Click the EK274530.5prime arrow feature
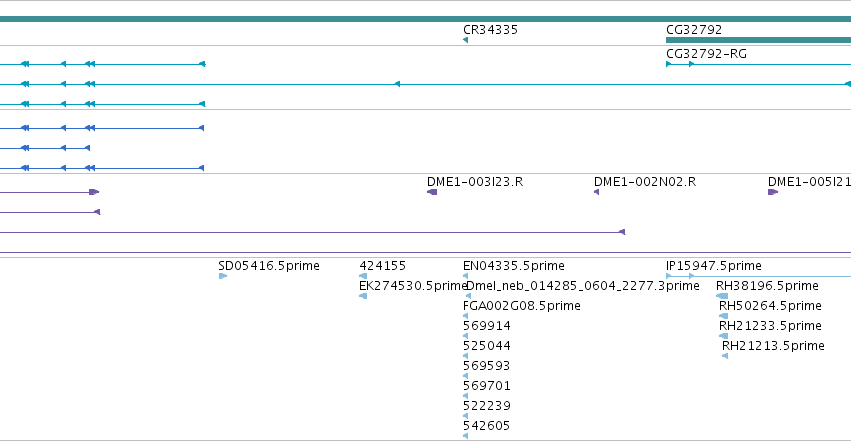 (363, 296)
